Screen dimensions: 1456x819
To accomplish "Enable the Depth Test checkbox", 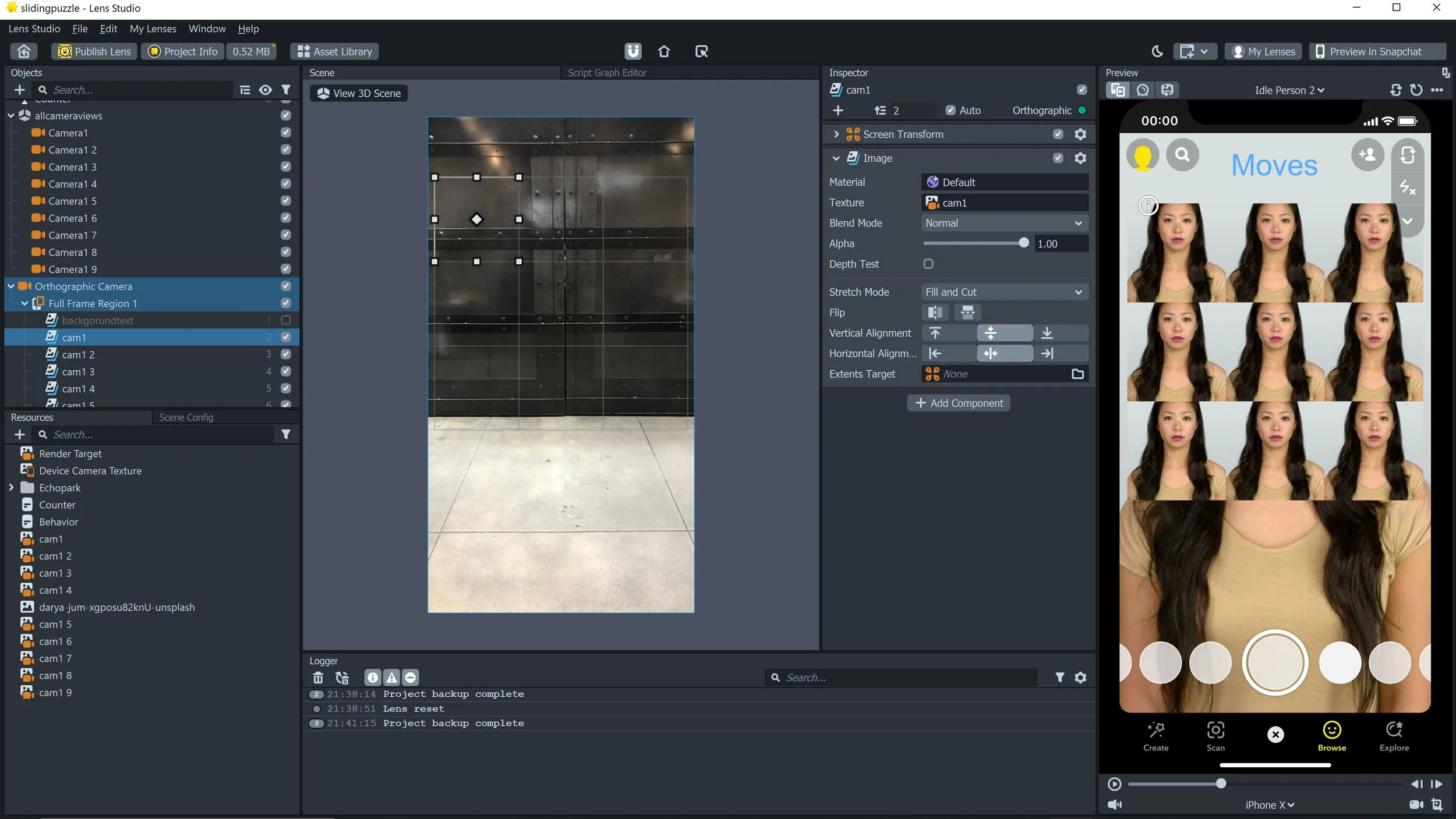I will coord(928,264).
